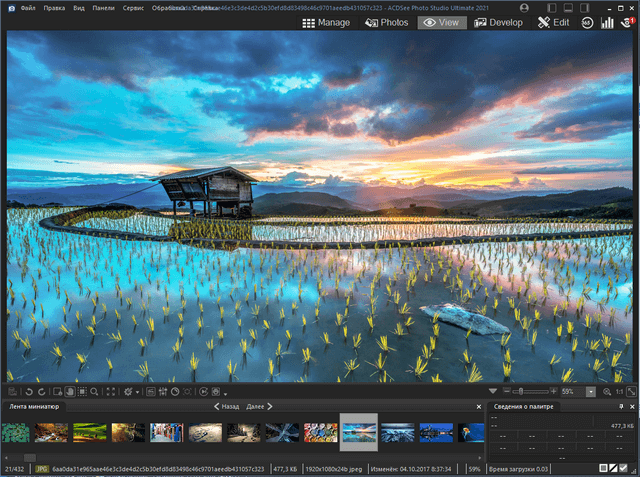Viewport: 640px width, 477px height.
Task: Pin the Сведения о палитре panel
Action: coord(622,407)
